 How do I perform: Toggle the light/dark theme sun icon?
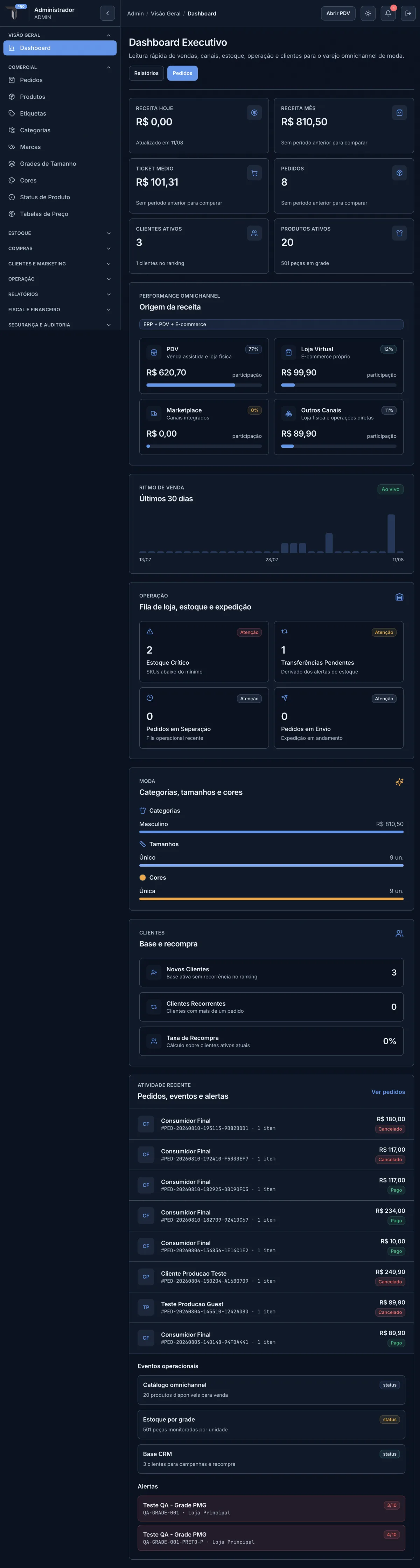[367, 13]
